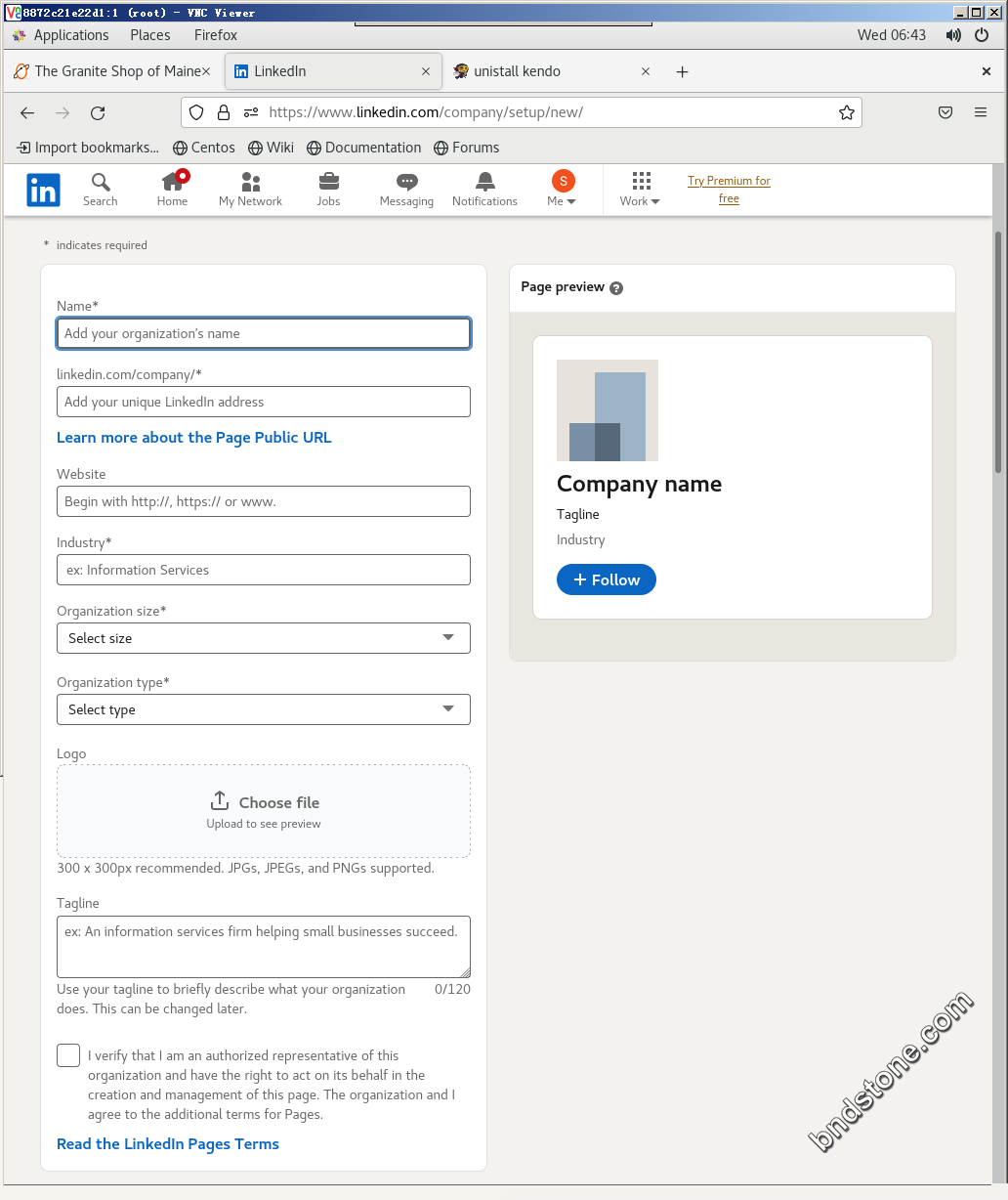
Task: Click the Industry input field
Action: point(264,570)
